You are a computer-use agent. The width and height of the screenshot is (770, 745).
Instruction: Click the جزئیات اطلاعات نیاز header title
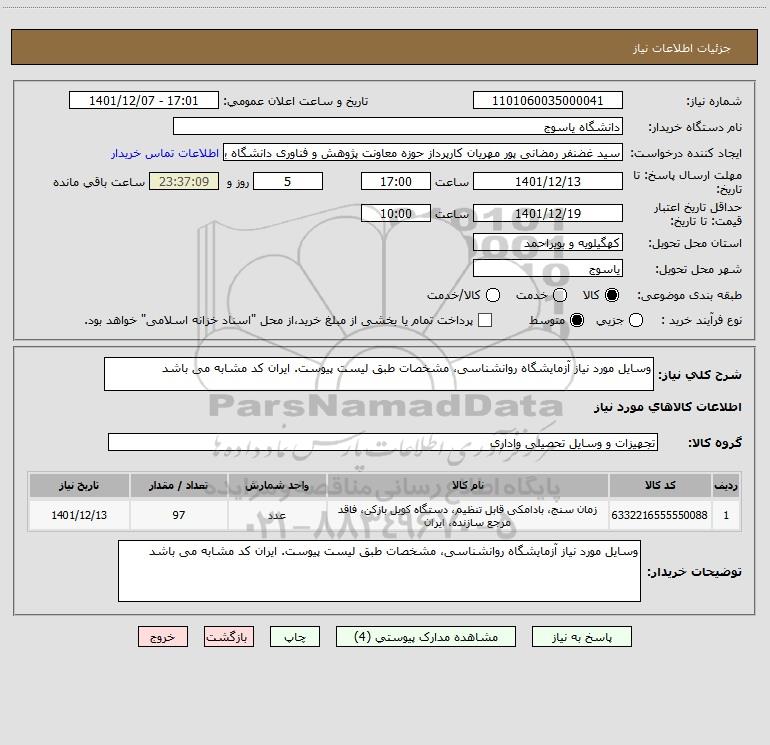681,48
